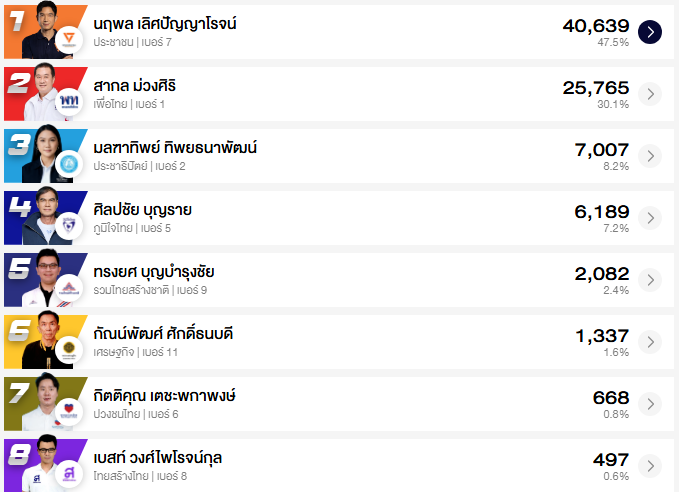Expand details for the candidate with 25,765 votes
This screenshot has width=679, height=492.
tap(650, 94)
